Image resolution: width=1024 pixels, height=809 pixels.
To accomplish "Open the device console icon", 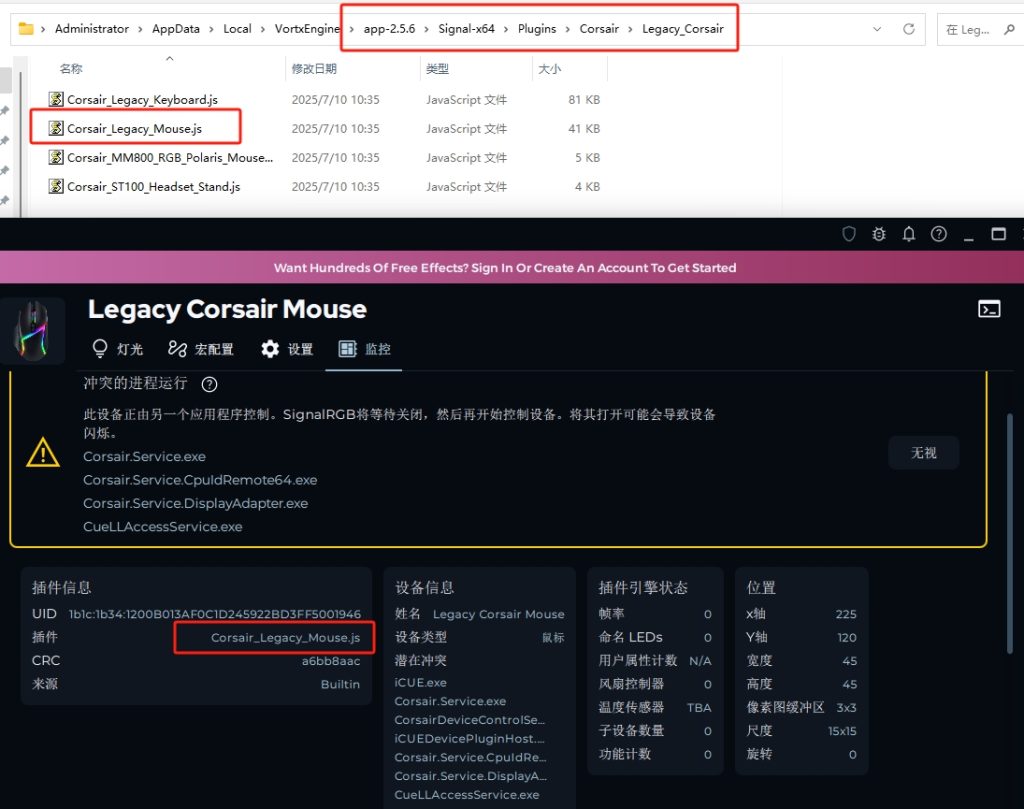I will click(989, 309).
